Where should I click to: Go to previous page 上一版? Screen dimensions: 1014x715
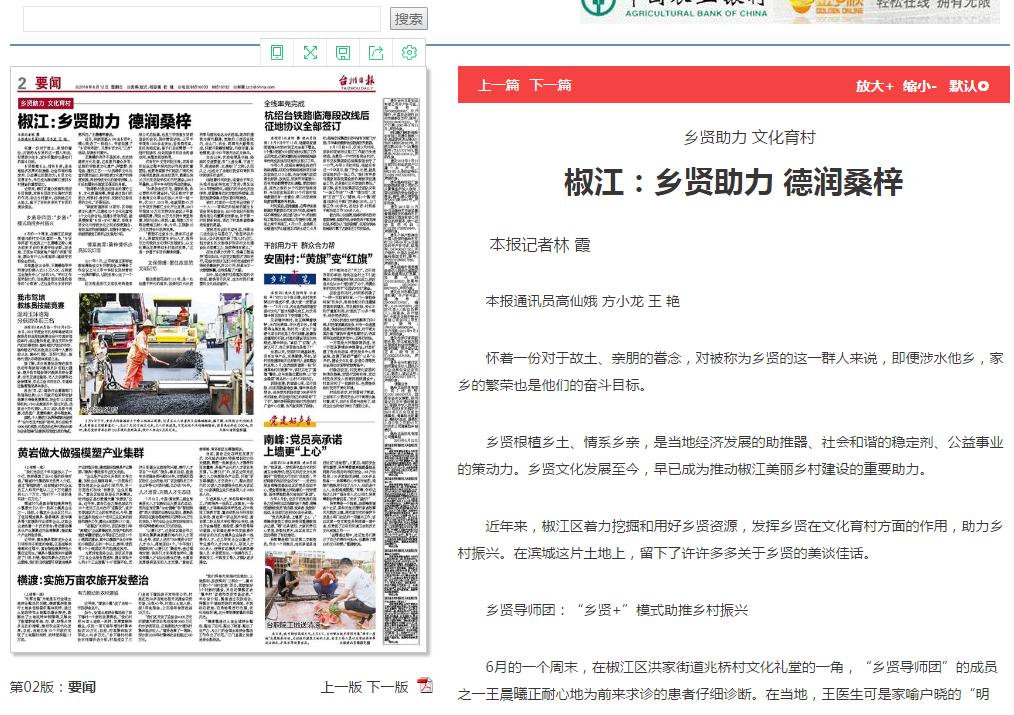tap(341, 687)
